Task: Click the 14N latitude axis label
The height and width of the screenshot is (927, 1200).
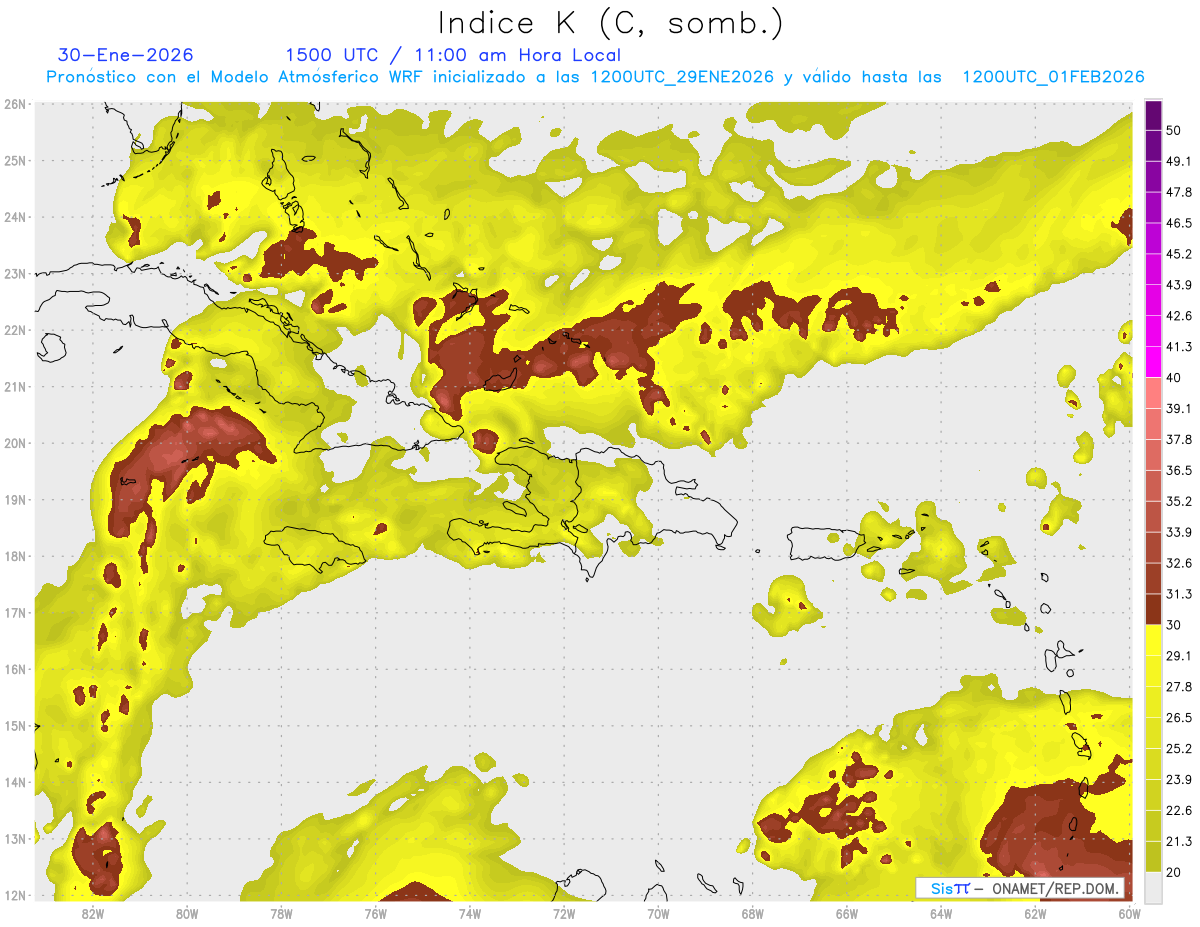Action: [x=14, y=782]
